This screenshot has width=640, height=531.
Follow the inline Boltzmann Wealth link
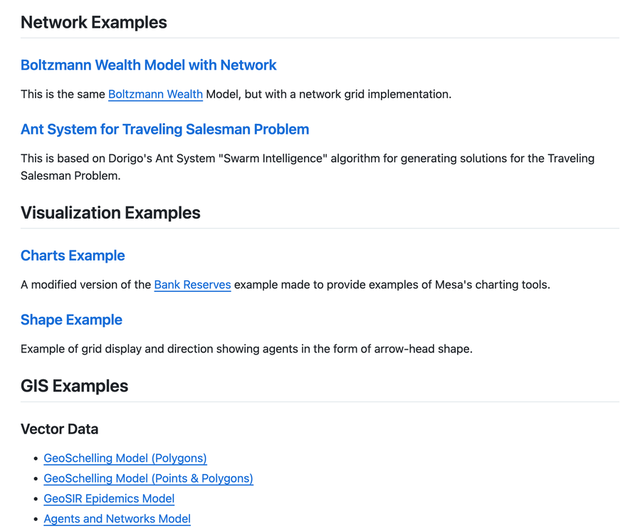155,94
